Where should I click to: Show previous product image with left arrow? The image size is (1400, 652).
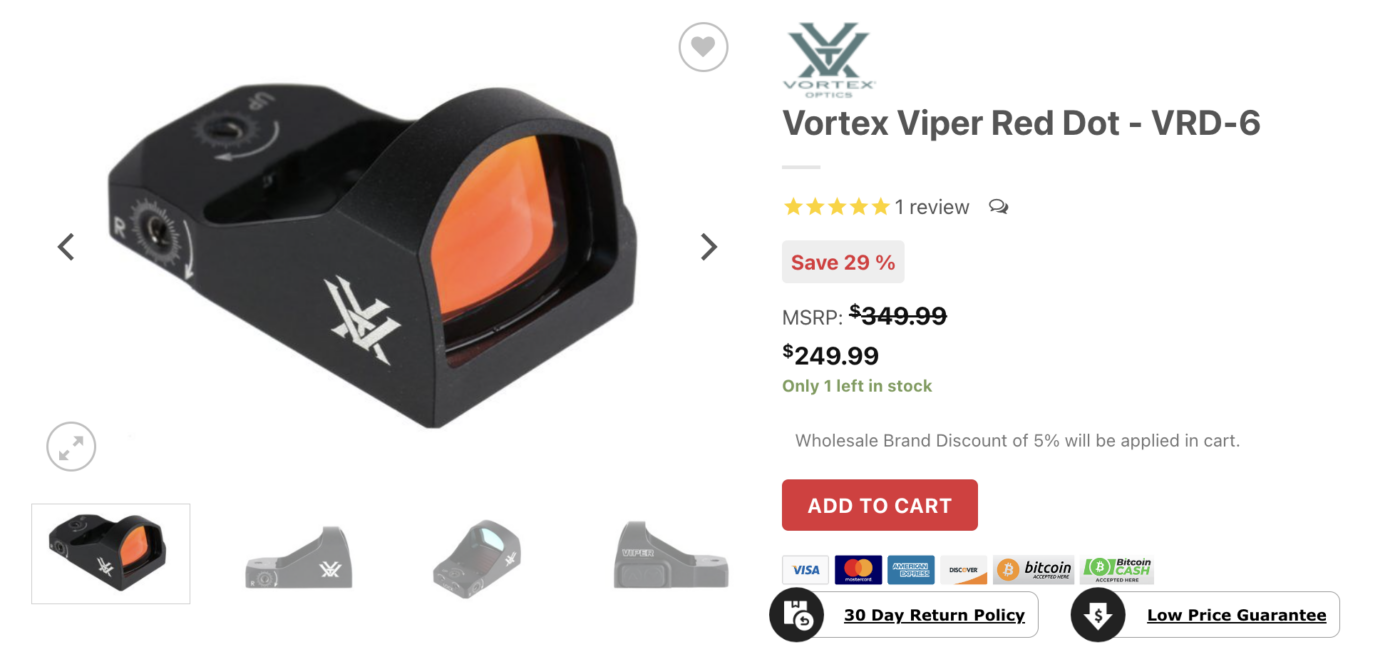[x=66, y=246]
